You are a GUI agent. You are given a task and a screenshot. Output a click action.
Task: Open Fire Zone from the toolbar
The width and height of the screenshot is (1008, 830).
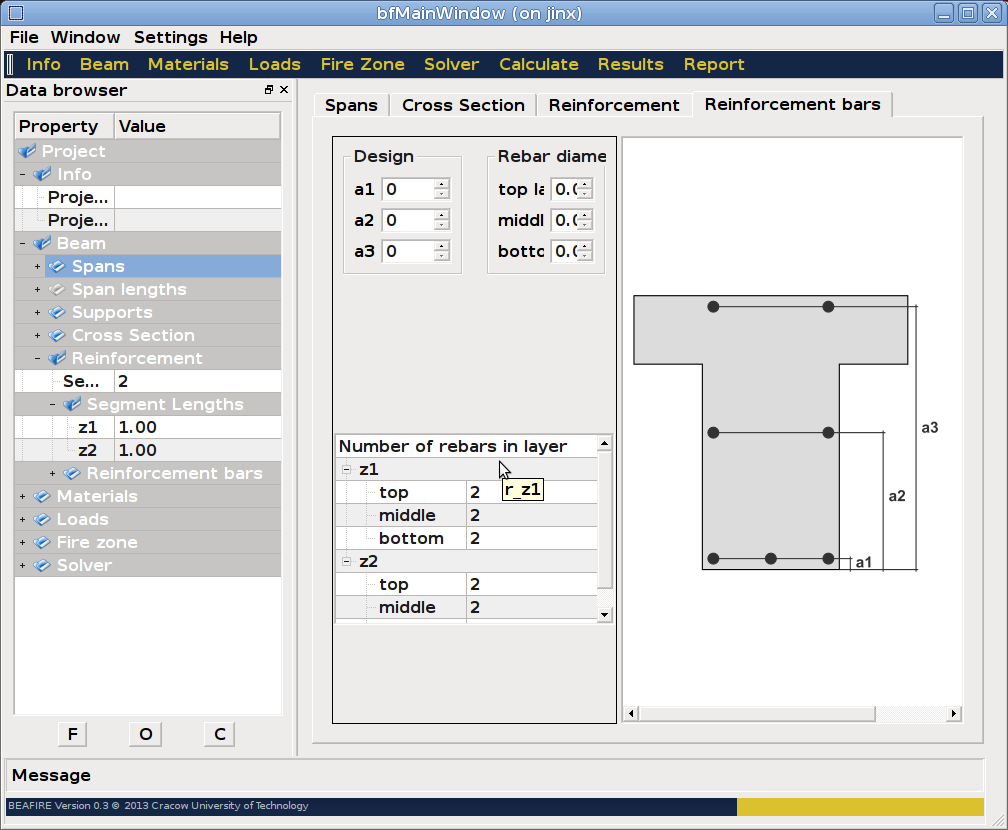tap(362, 64)
